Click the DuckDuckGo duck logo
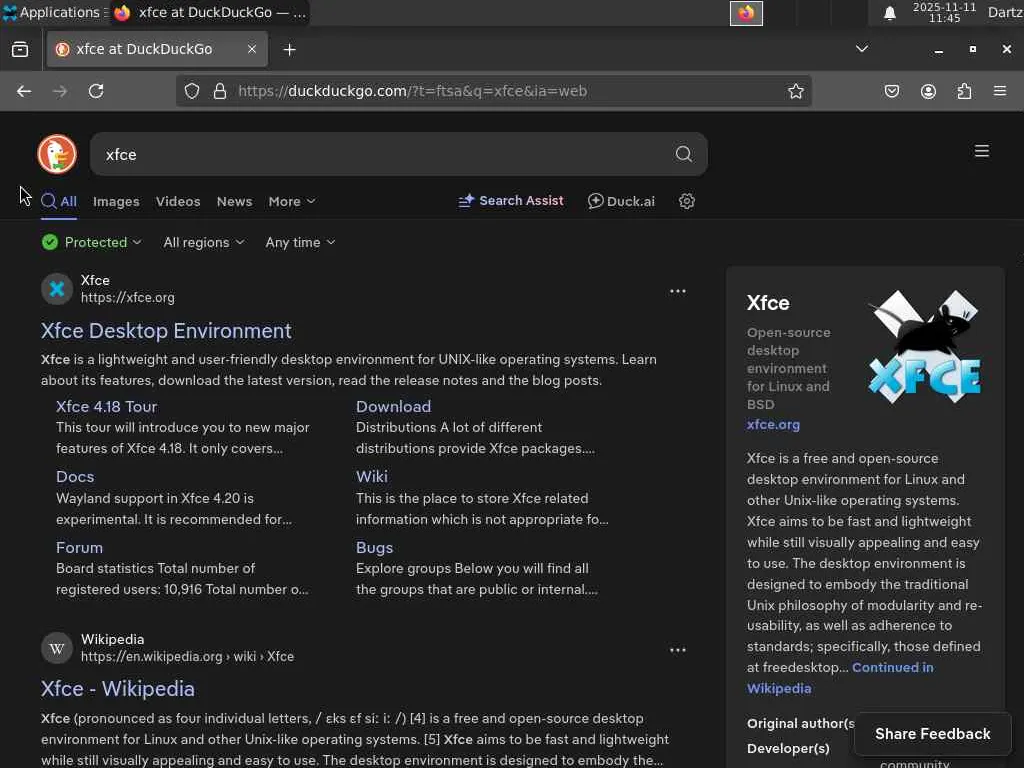 (x=57, y=154)
